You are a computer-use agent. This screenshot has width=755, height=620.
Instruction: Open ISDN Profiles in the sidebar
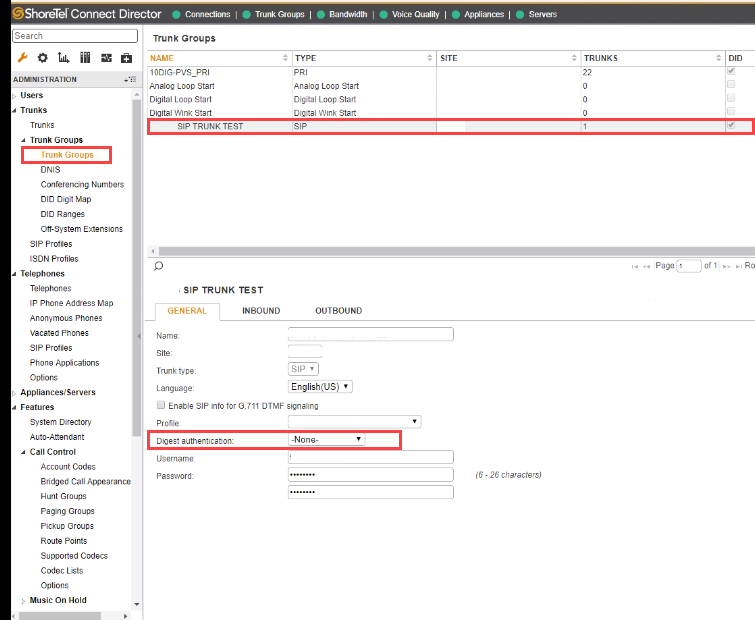click(54, 259)
